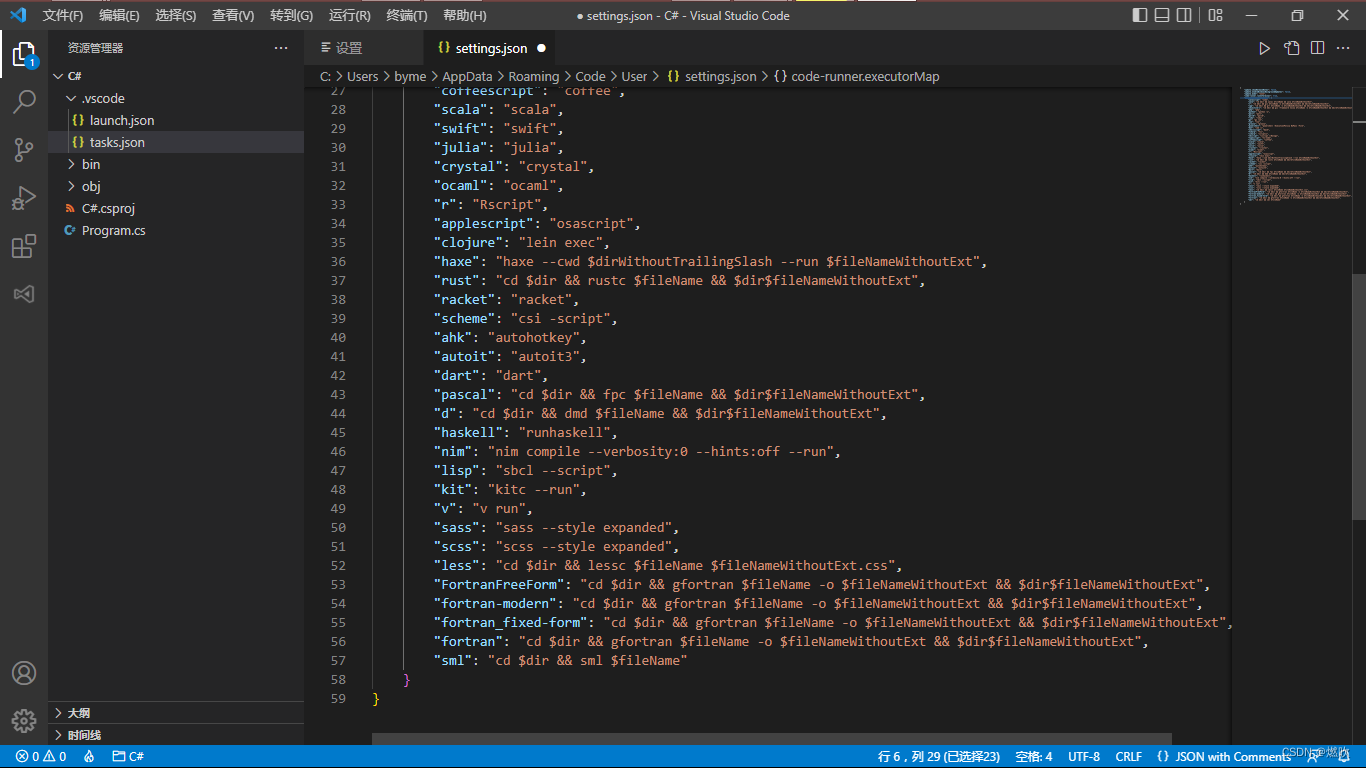
Task: Click the C# folder status bar item
Action: coord(128,757)
